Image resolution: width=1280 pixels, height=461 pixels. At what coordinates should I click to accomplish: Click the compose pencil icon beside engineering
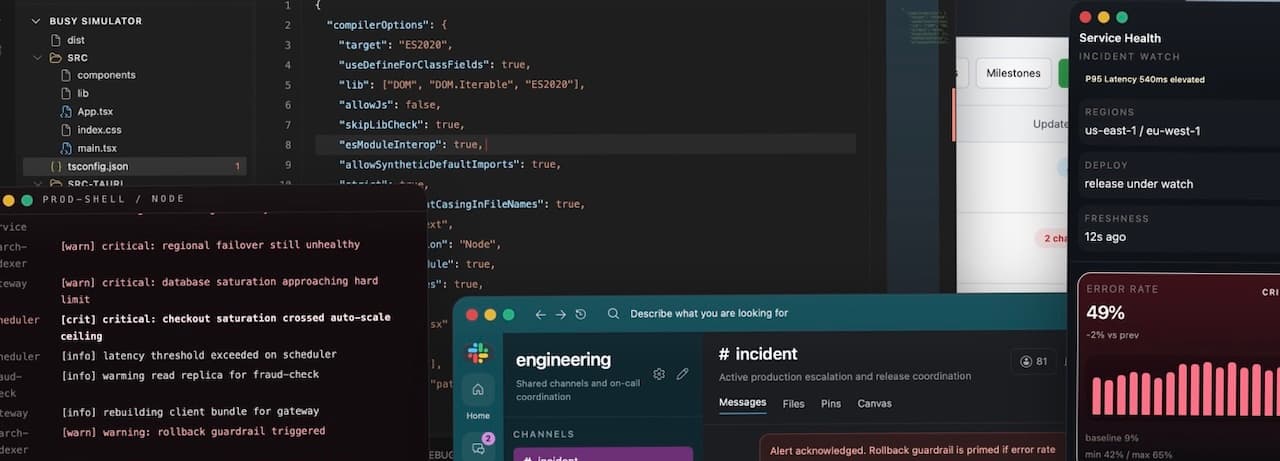682,374
